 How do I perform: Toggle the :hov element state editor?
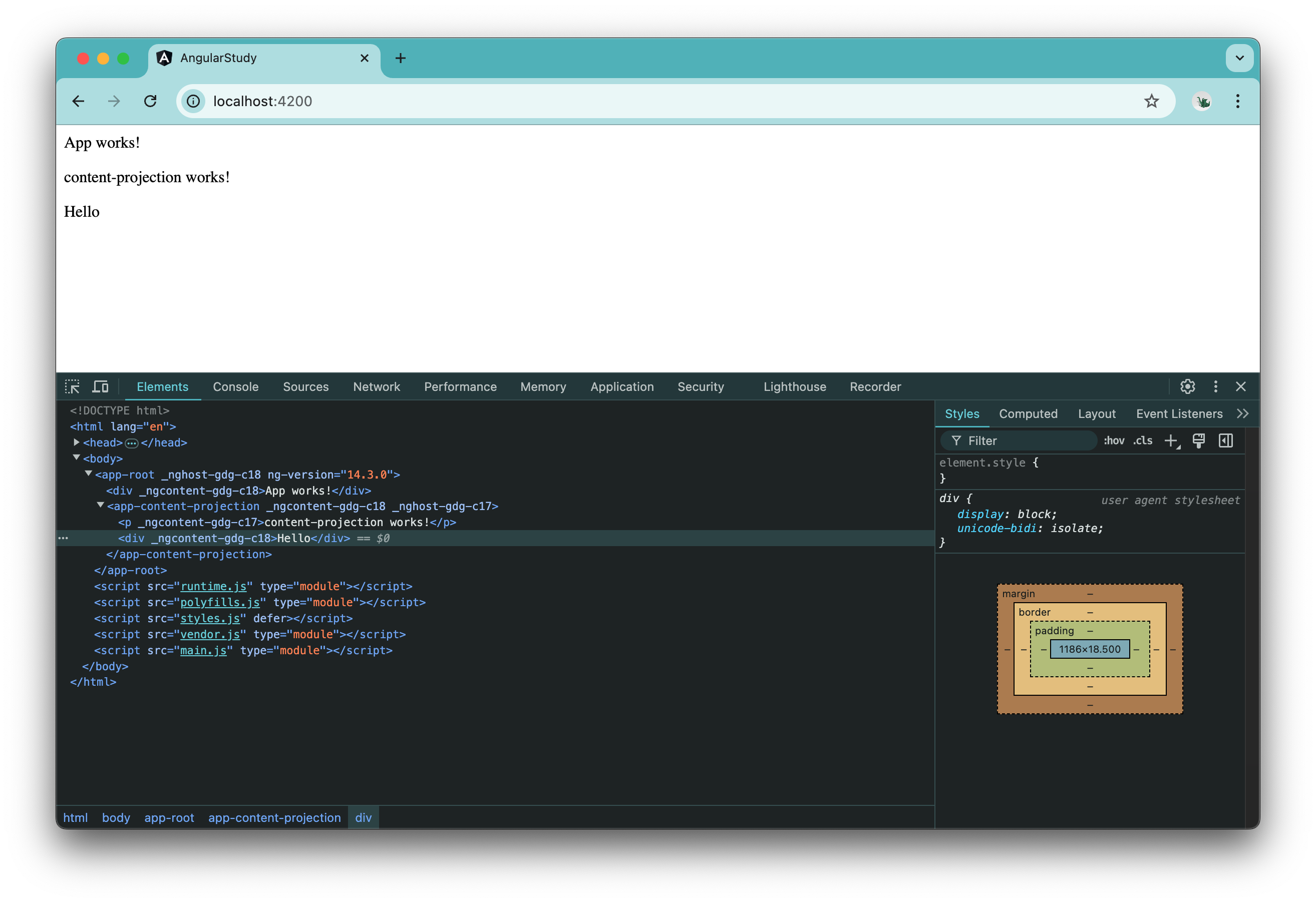(x=1114, y=440)
